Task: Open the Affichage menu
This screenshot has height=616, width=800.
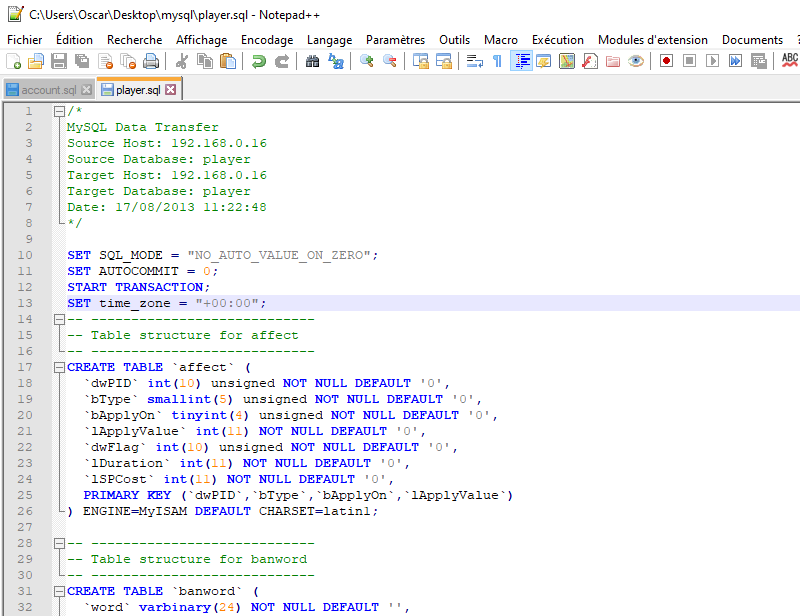Action: click(x=202, y=40)
